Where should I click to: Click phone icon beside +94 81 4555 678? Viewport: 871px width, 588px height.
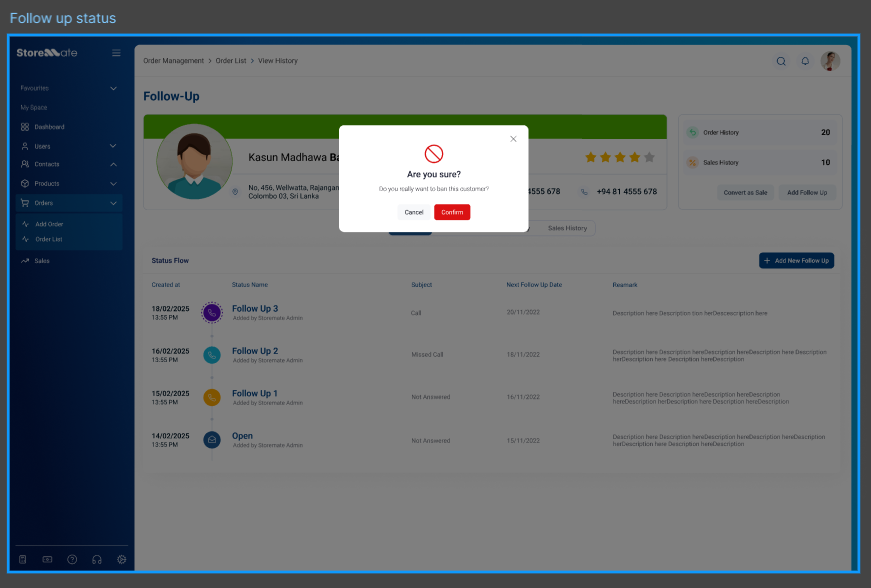[584, 192]
